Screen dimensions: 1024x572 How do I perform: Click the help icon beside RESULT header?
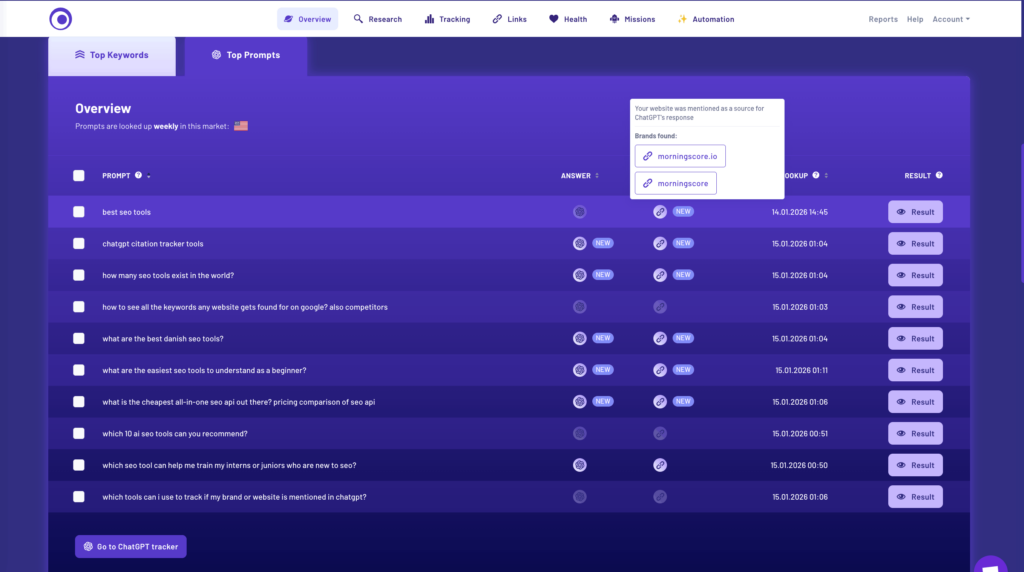click(x=939, y=176)
